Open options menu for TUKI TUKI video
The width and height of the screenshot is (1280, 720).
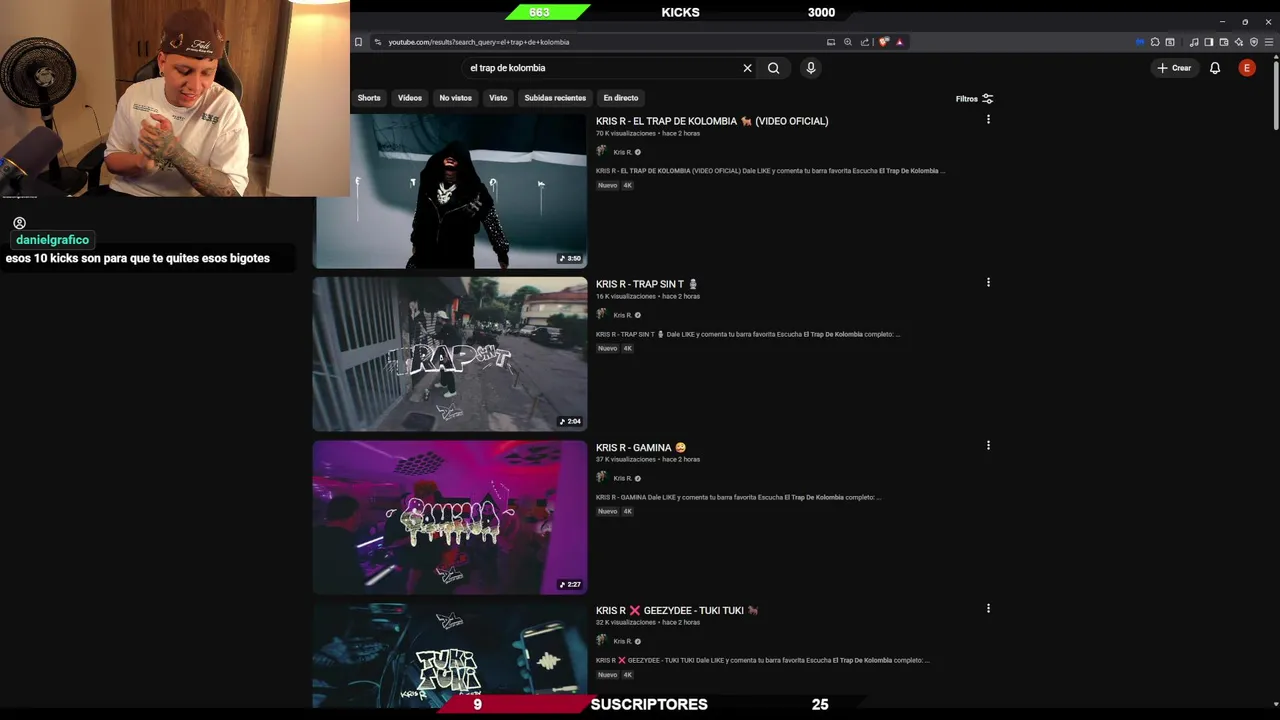(x=988, y=608)
